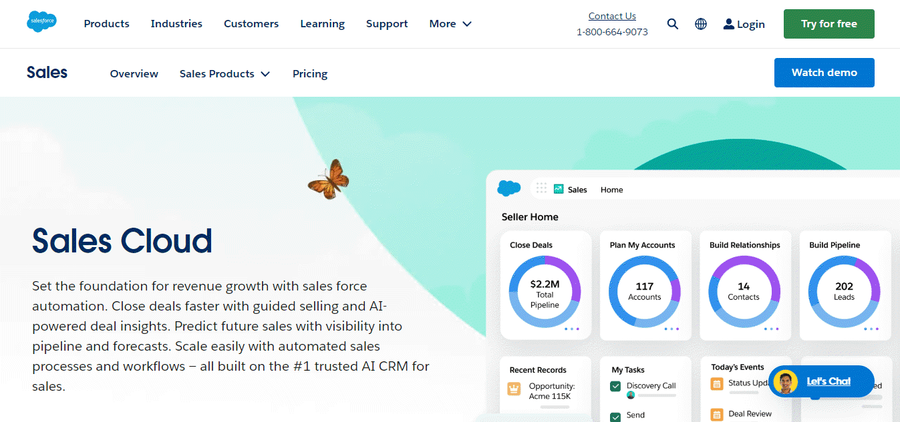Image resolution: width=900 pixels, height=422 pixels.
Task: Go to the Overview tab
Action: coord(134,73)
